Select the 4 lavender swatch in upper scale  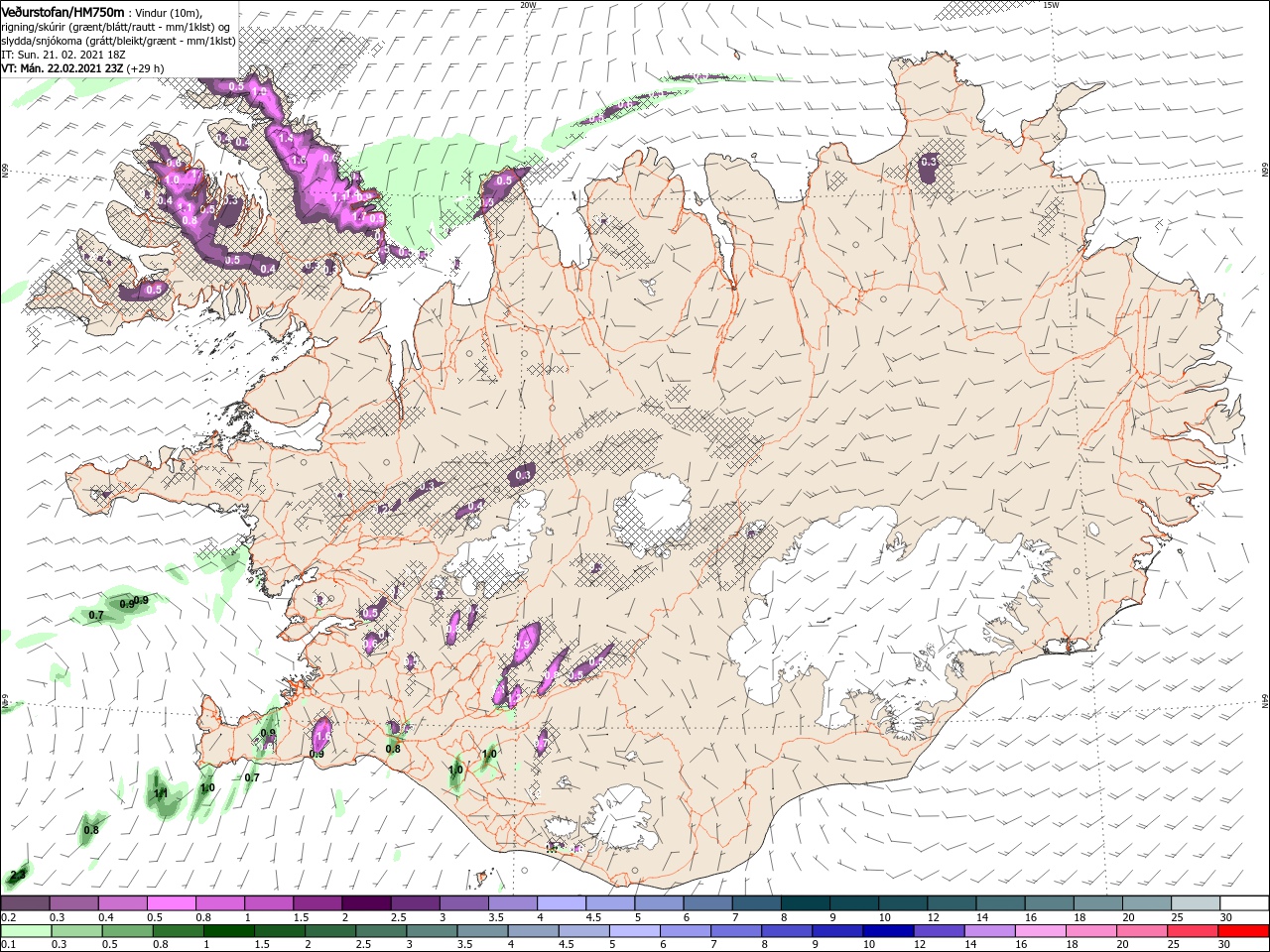coord(560,903)
